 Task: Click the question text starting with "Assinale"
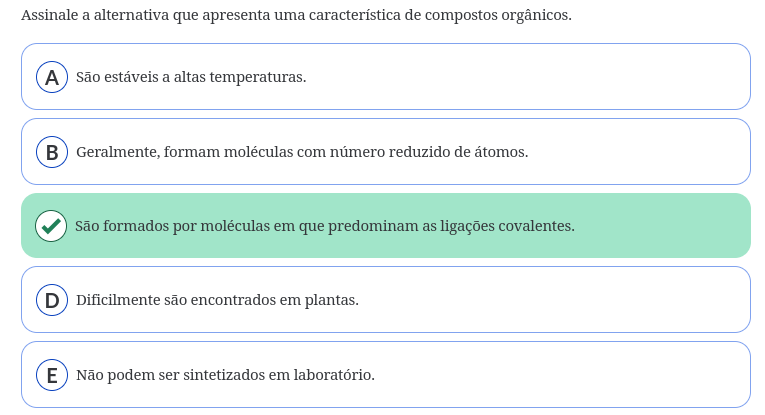[x=296, y=15]
